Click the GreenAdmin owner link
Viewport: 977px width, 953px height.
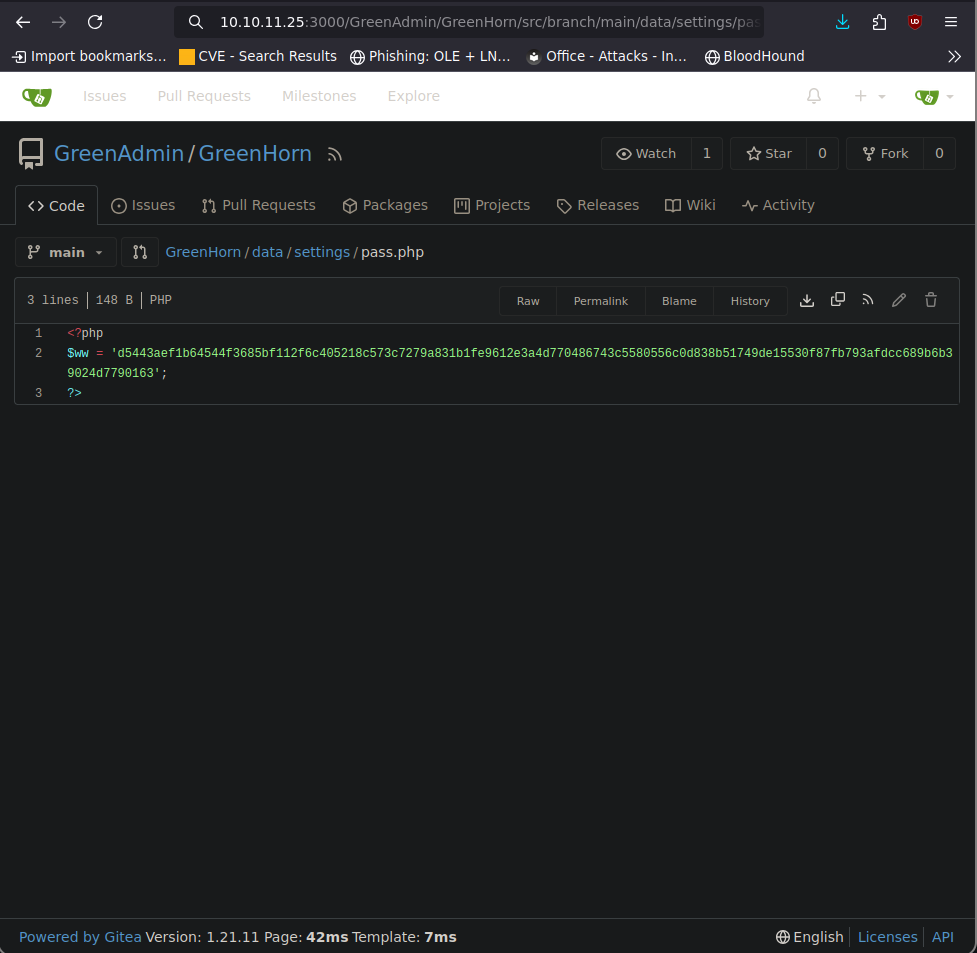click(x=119, y=153)
